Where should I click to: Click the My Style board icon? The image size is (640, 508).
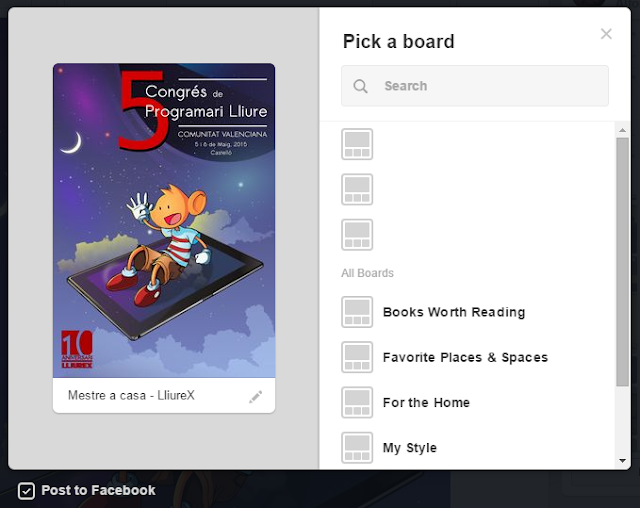[357, 448]
